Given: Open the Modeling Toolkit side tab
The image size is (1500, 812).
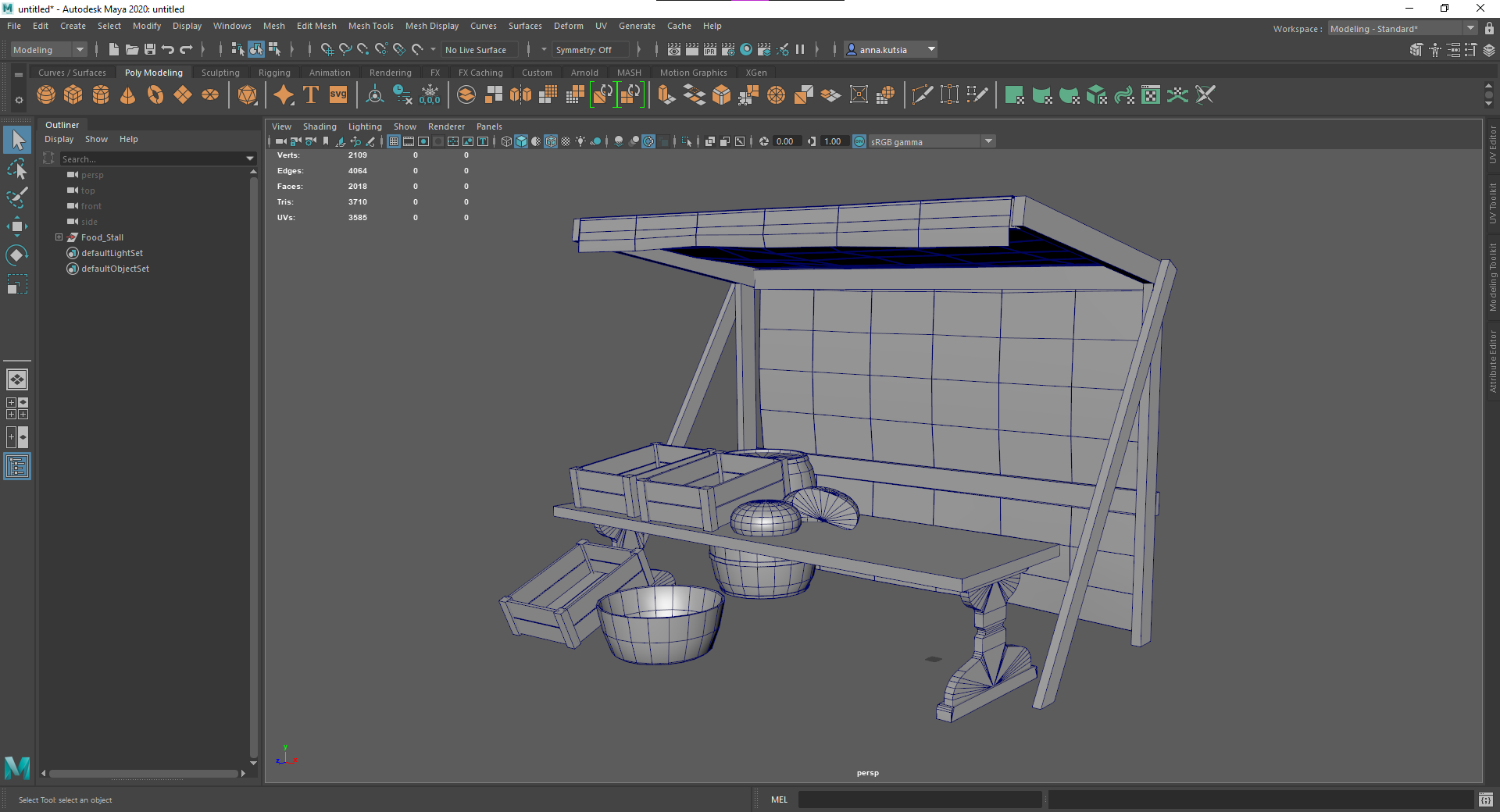Looking at the screenshot, I should tap(1492, 277).
